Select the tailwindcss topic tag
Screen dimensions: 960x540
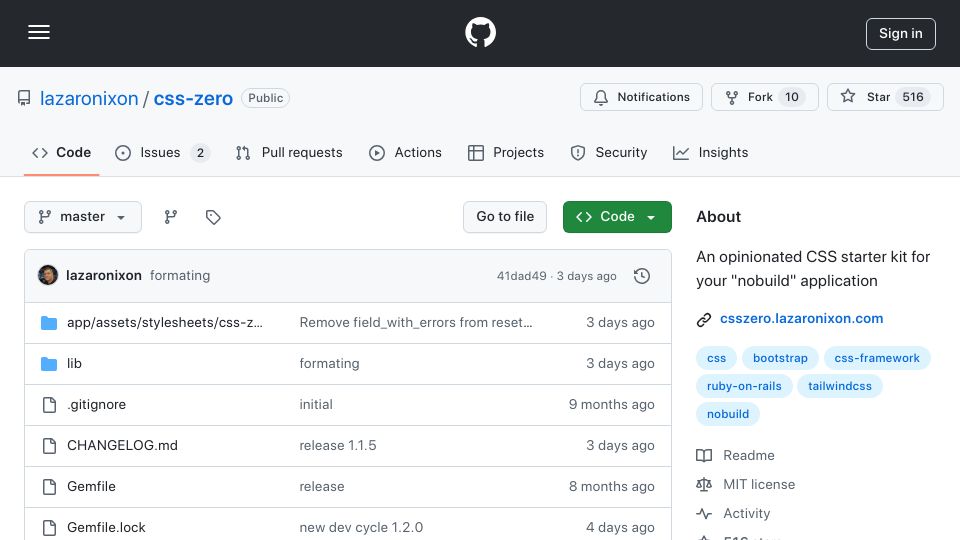(839, 386)
